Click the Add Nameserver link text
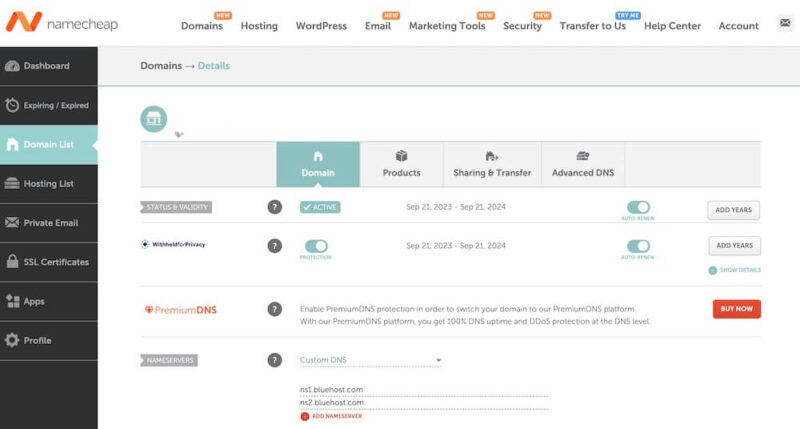 pyautogui.click(x=337, y=416)
